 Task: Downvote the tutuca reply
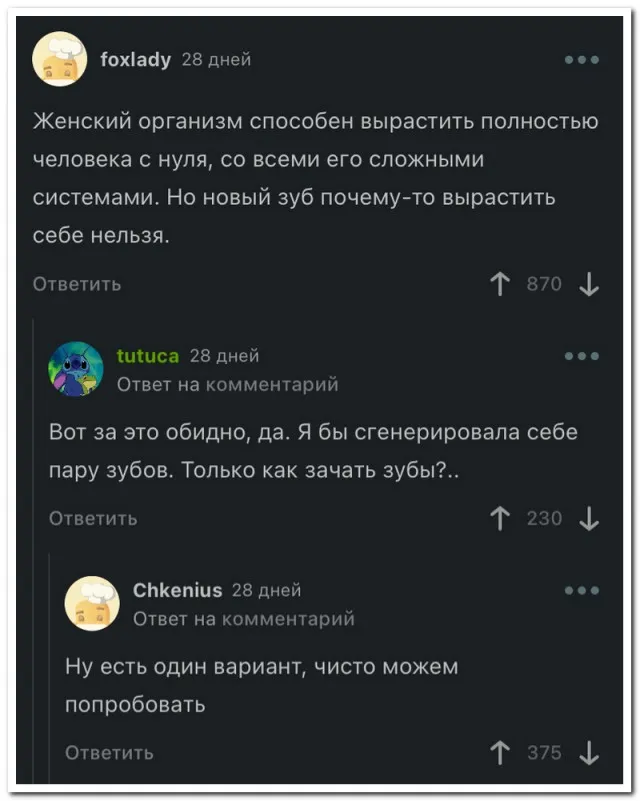point(589,519)
